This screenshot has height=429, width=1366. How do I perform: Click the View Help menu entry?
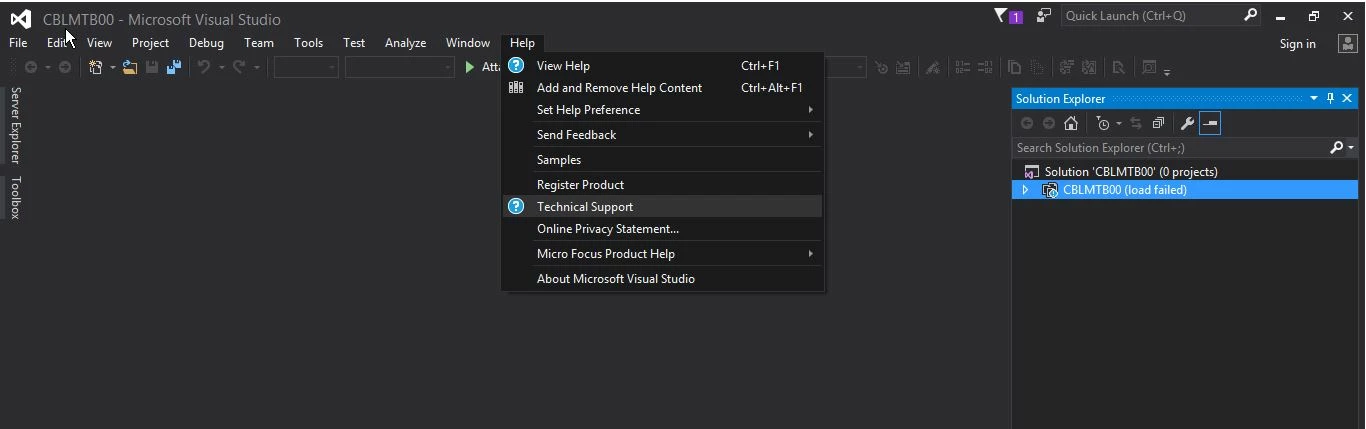(x=662, y=65)
